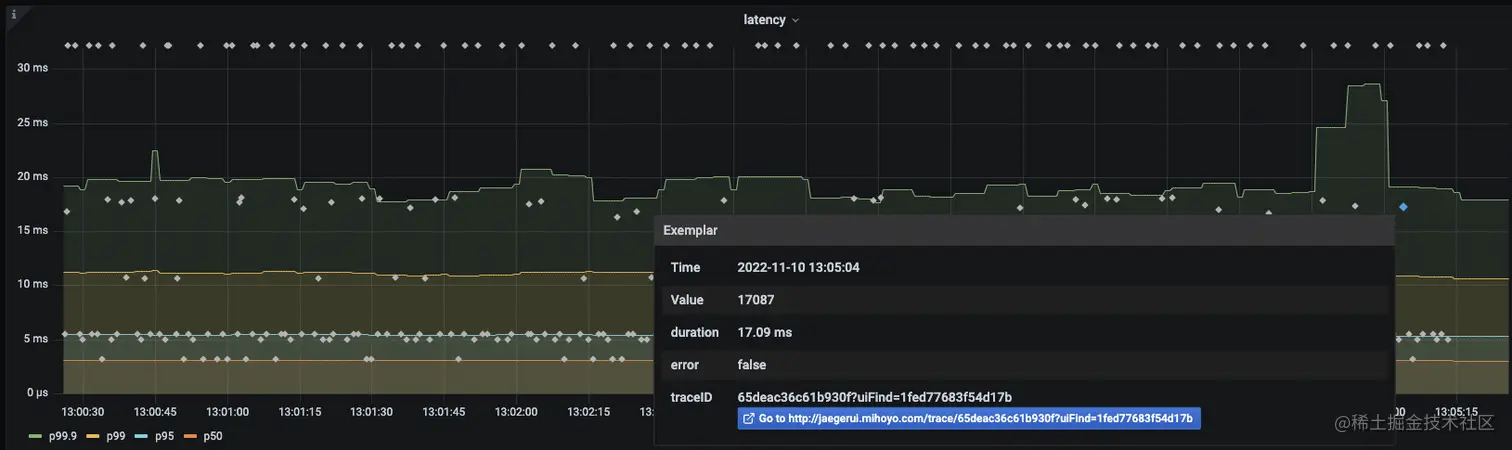Click the 13:05:15 x-axis time label

(x=1456, y=411)
